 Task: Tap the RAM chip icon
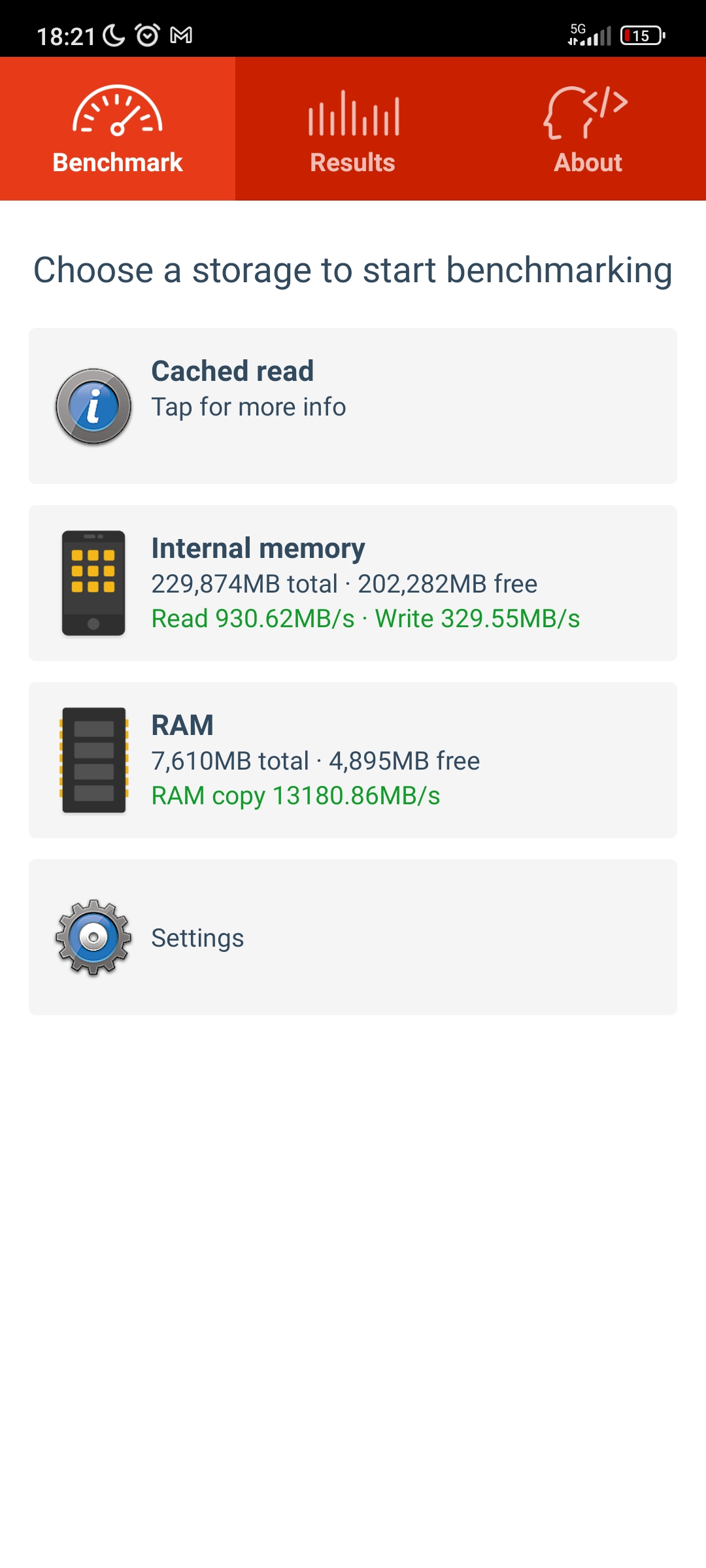click(93, 760)
